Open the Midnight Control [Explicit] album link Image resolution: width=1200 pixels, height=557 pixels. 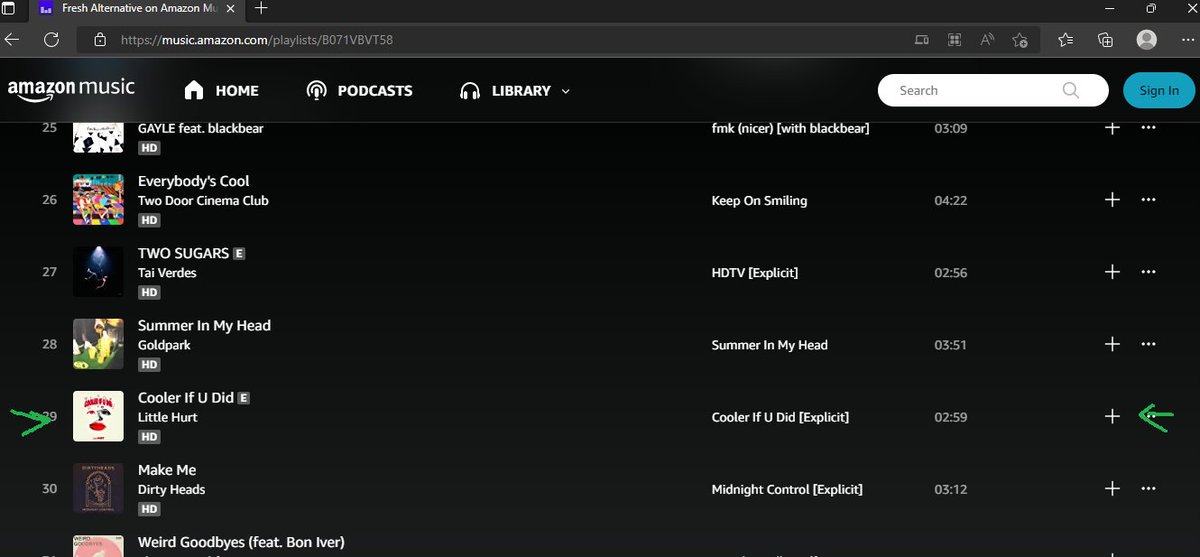coord(787,489)
